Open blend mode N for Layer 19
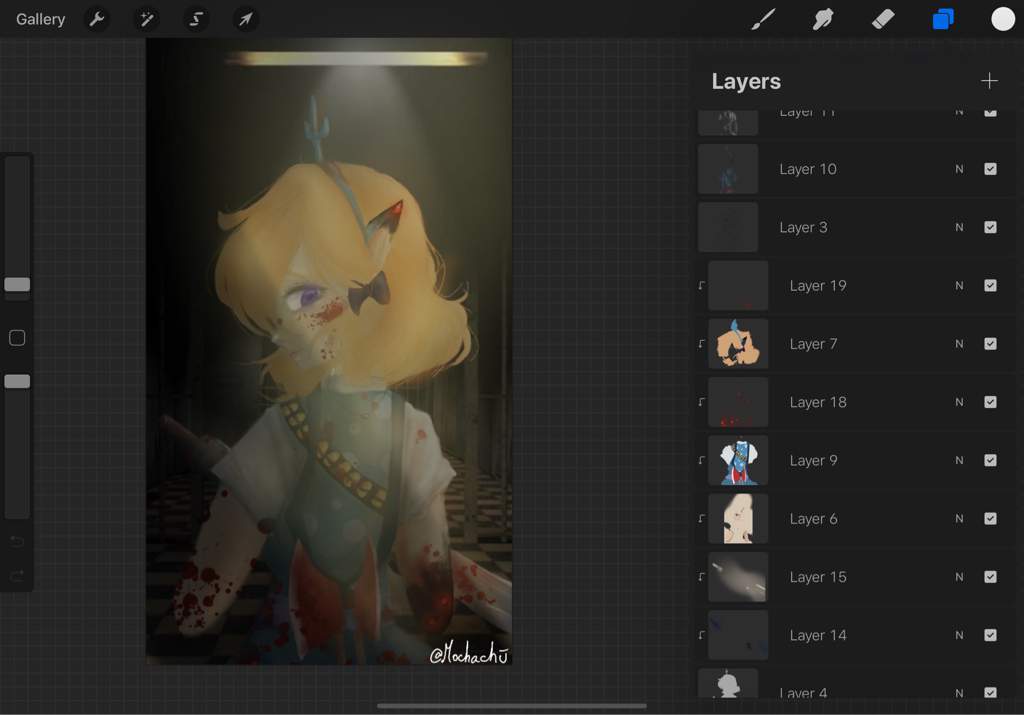The image size is (1024, 715). [x=959, y=285]
